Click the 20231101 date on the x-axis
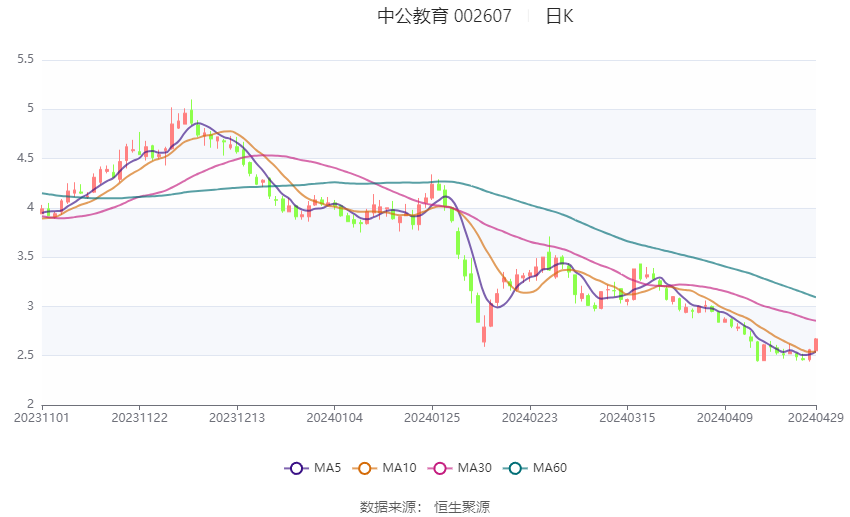The height and width of the screenshot is (517, 850). (x=42, y=418)
